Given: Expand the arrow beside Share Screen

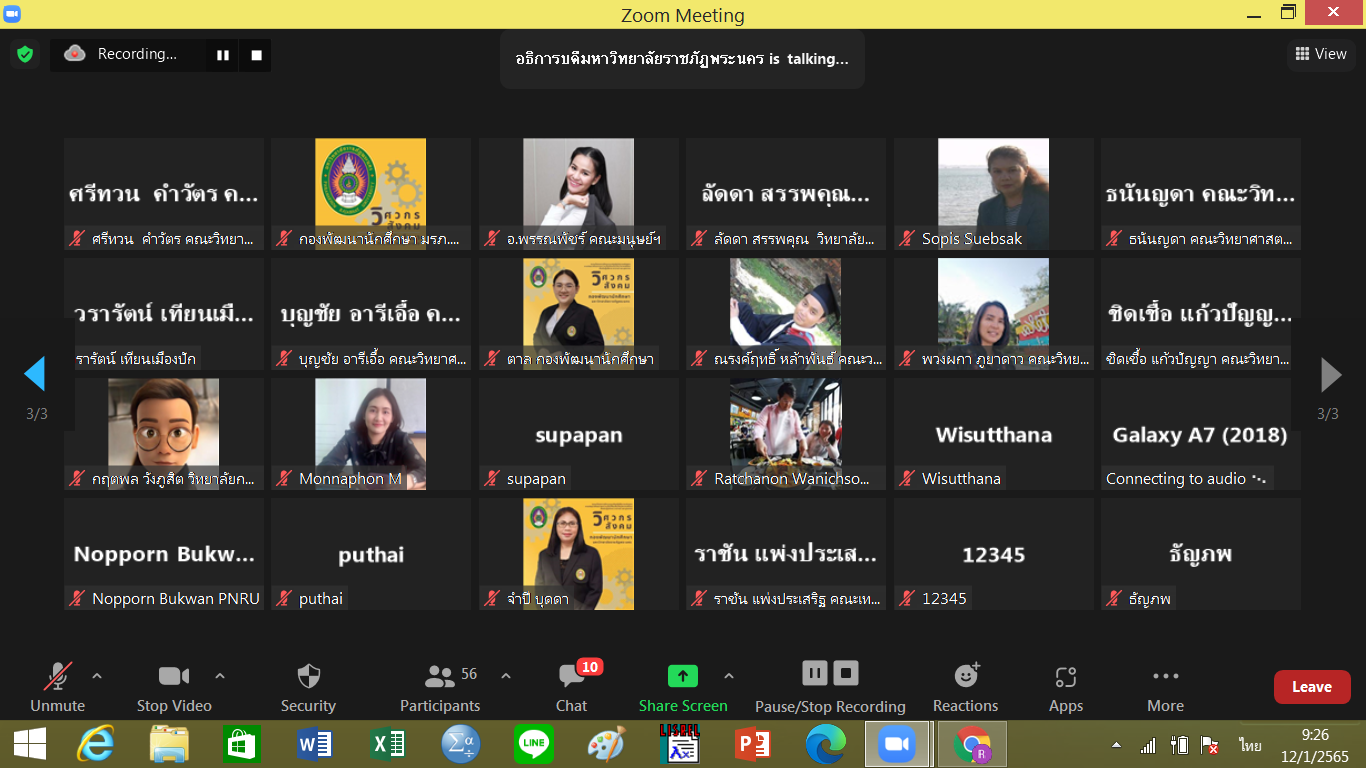Looking at the screenshot, I should click(728, 676).
